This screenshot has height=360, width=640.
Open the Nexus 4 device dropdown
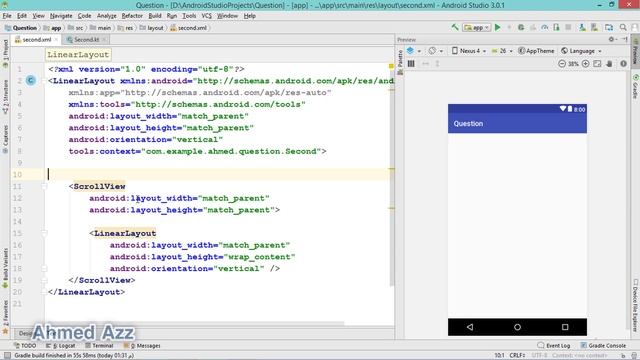coord(469,51)
